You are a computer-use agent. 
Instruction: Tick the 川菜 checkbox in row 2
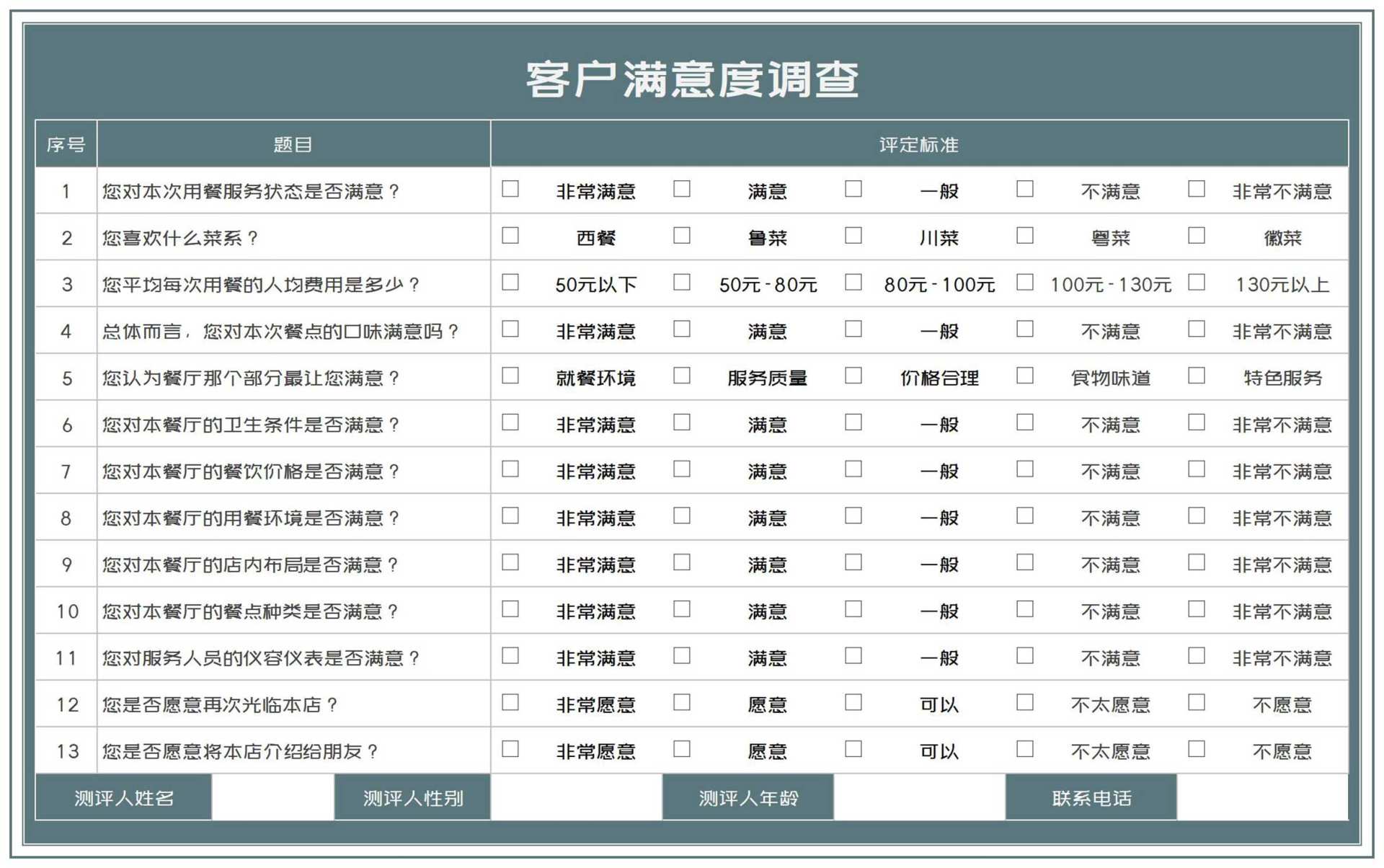(853, 236)
